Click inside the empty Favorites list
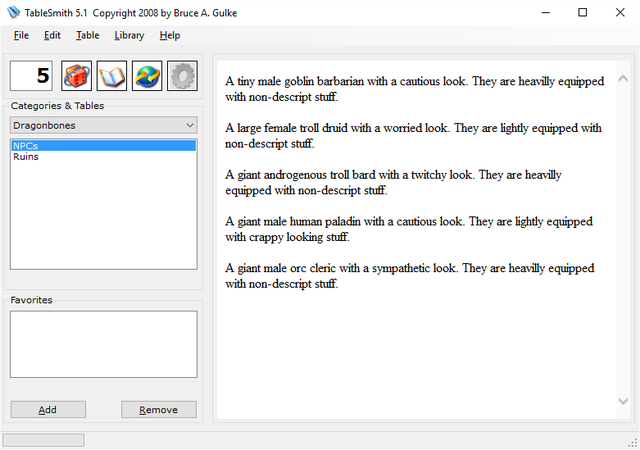 (104, 344)
